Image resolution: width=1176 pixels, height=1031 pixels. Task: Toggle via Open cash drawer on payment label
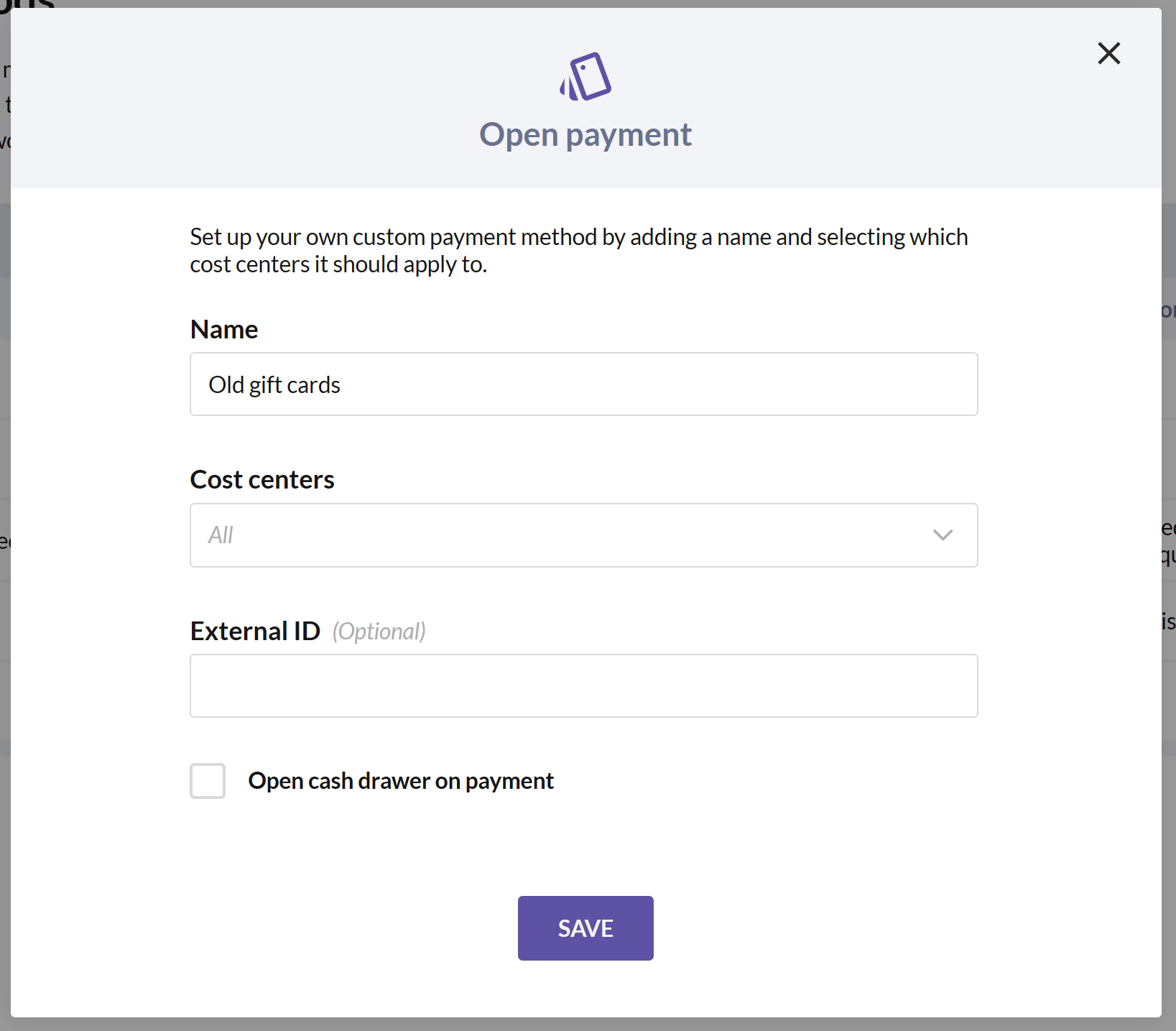[x=401, y=781]
